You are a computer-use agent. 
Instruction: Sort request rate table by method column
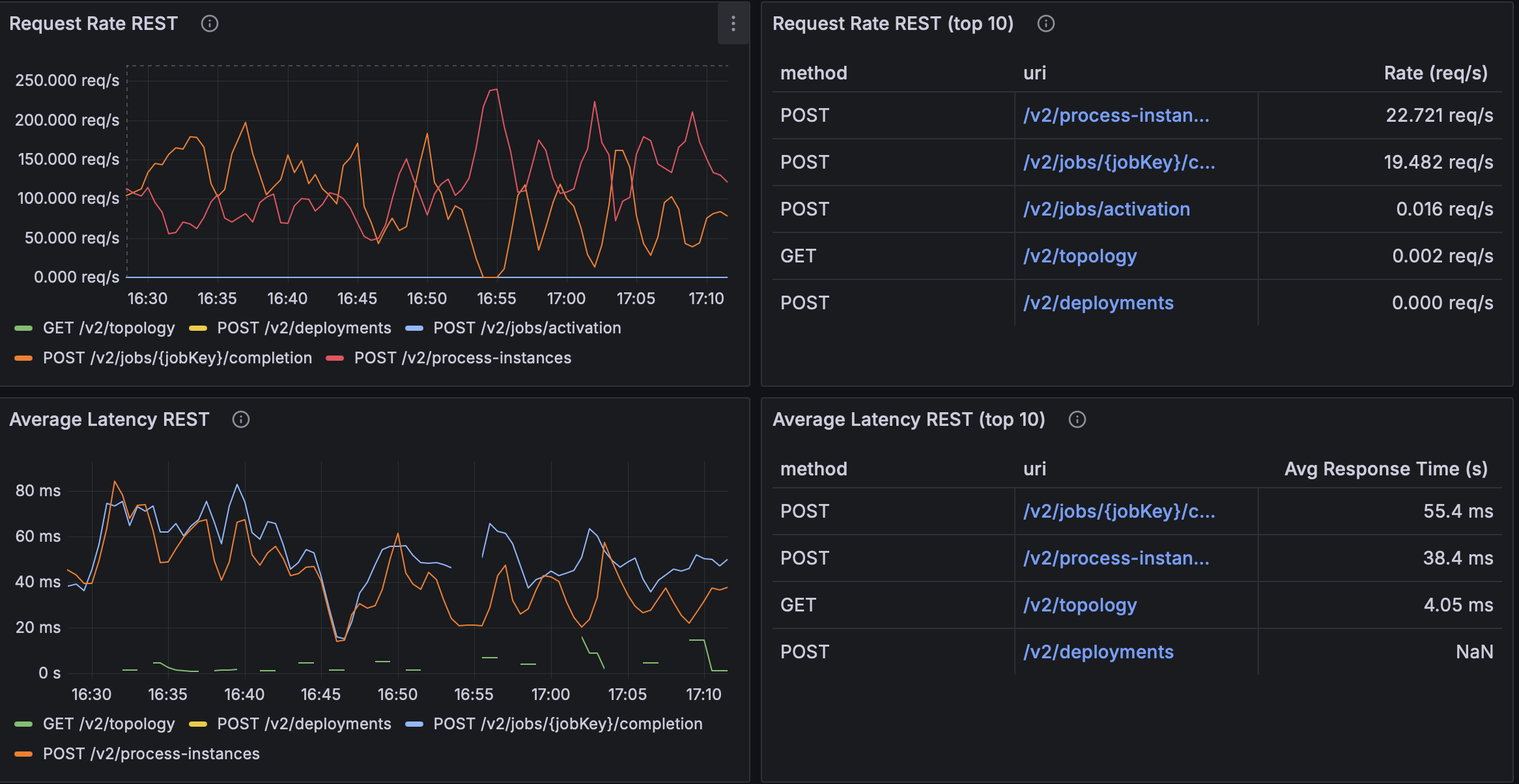(814, 73)
